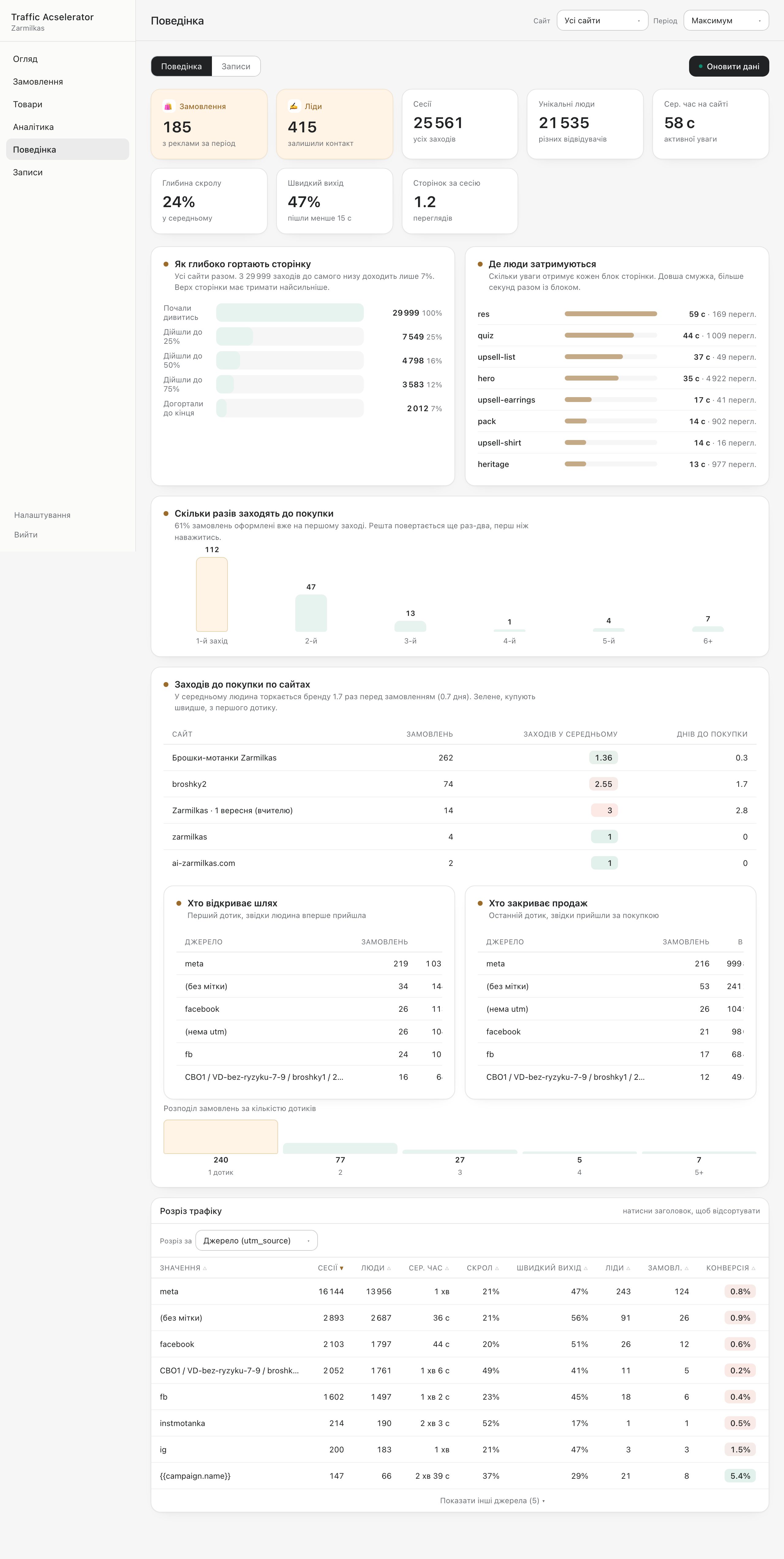784x1559 pixels.
Task: Click the Zarmilkas · 1 вересня (вчителю) row
Action: pyautogui.click(x=460, y=810)
